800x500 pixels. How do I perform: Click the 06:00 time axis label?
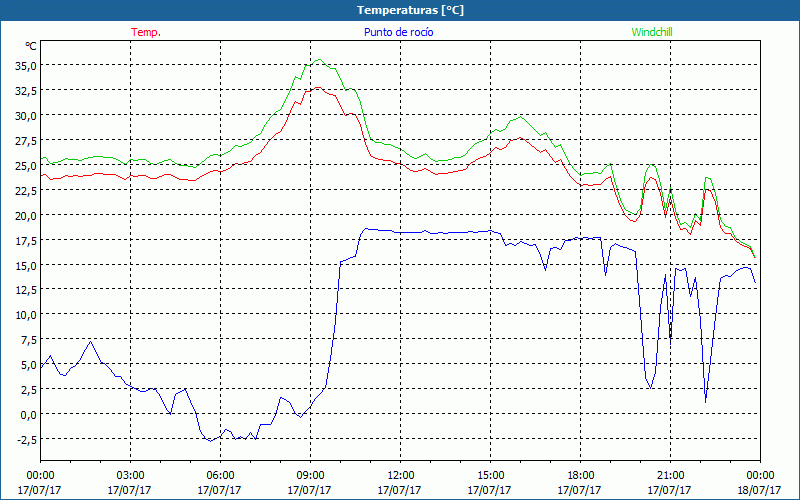click(x=220, y=476)
